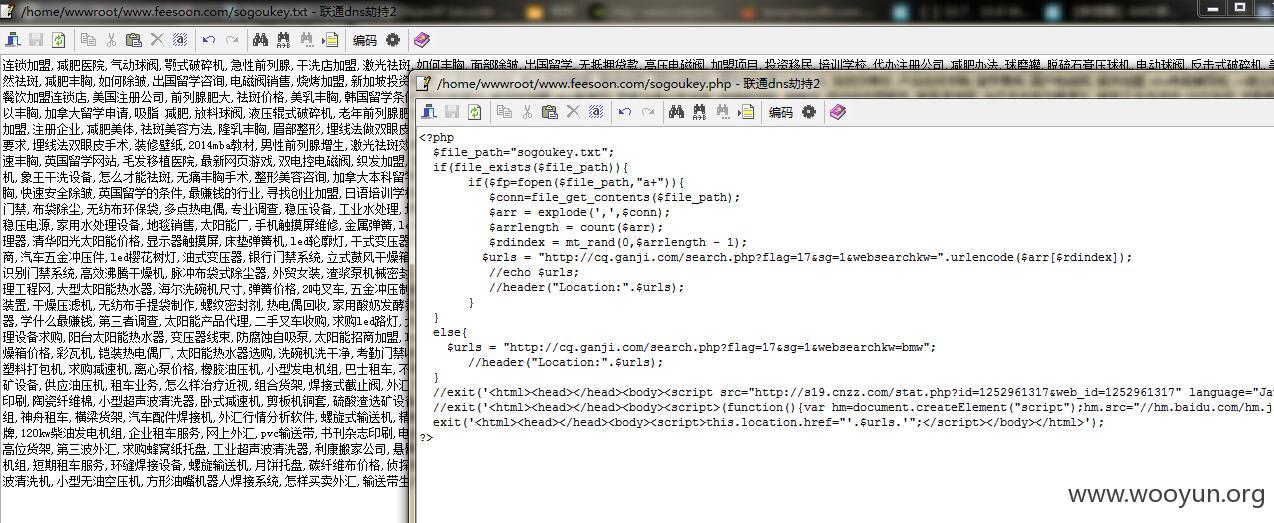Viewport: 1274px width, 523px height.
Task: Open the Preferences gear in the sogoukey.php editor
Action: coord(808,112)
